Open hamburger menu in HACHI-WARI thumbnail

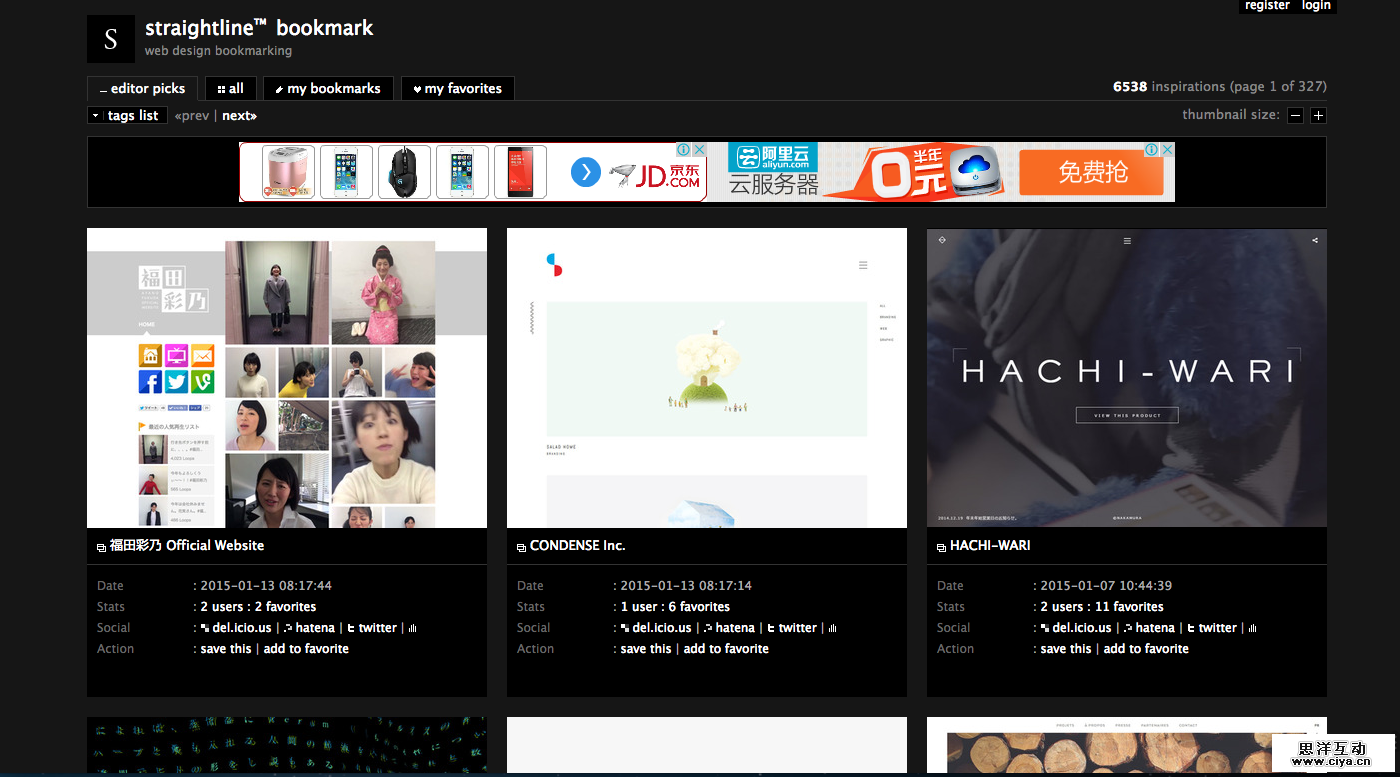pos(1127,241)
